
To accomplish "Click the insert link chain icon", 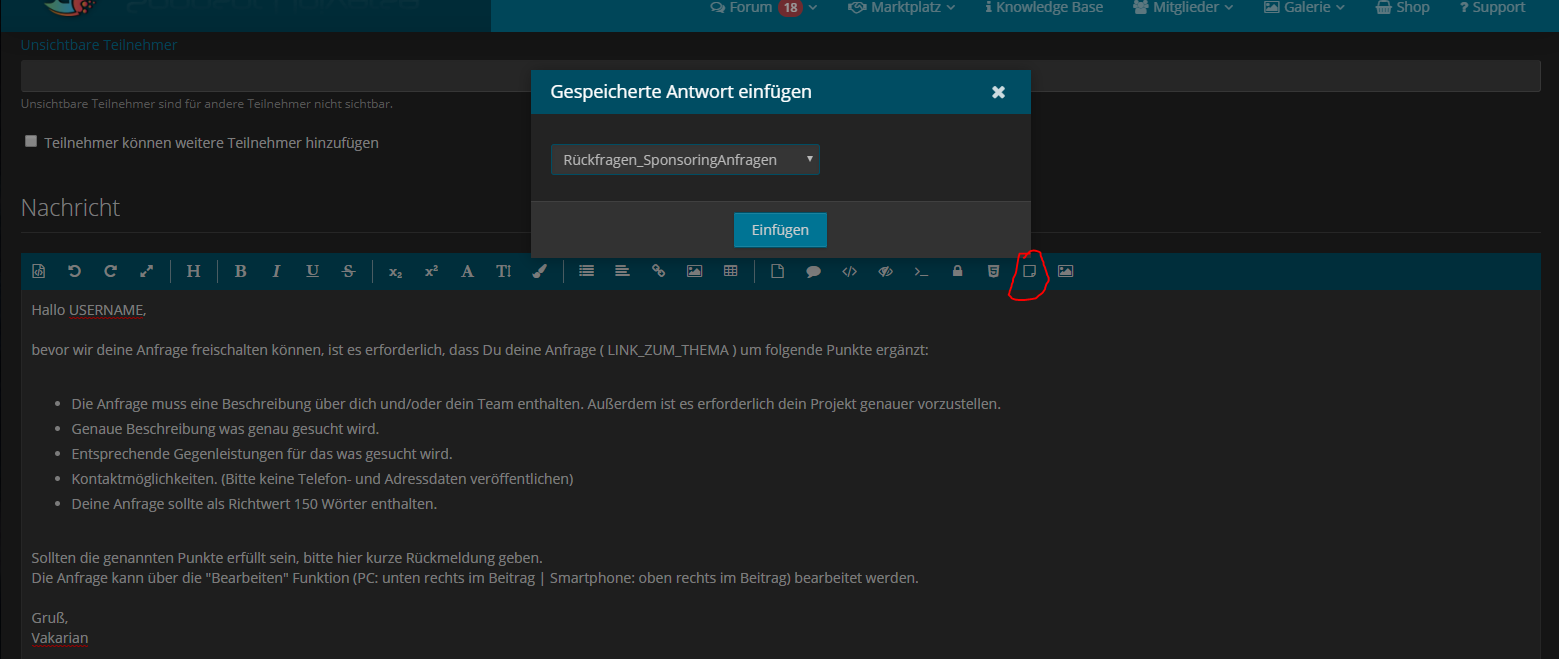I will coord(658,271).
